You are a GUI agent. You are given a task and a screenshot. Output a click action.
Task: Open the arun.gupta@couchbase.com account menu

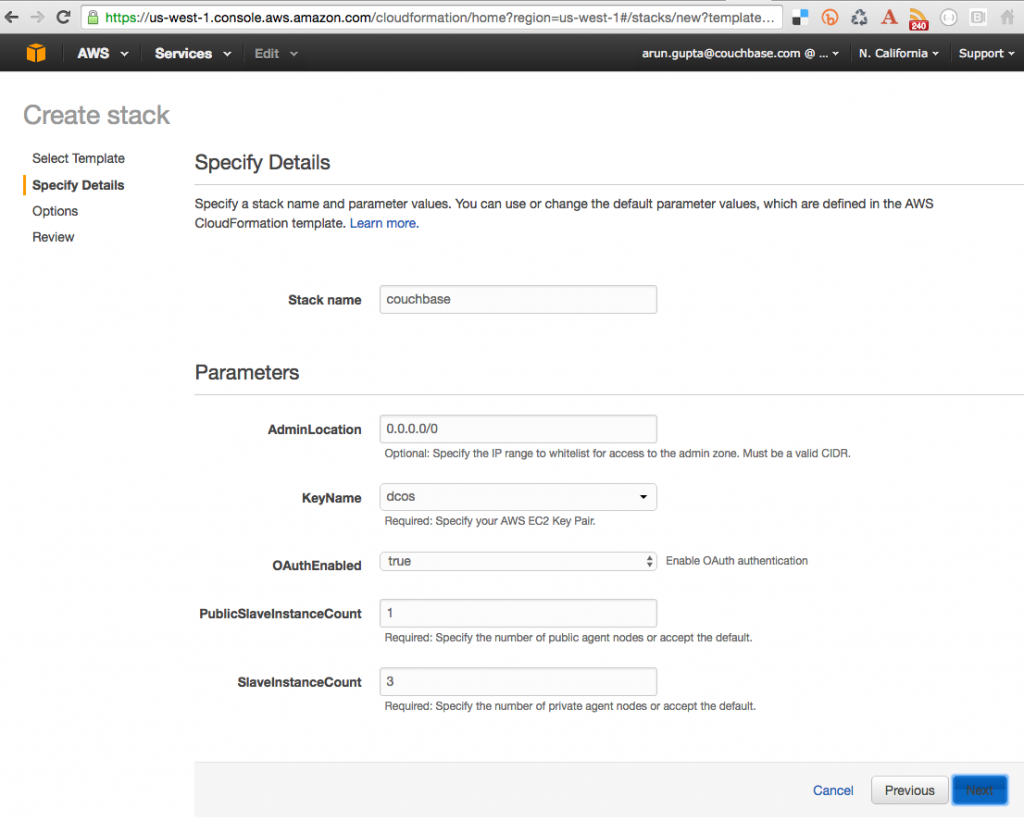pos(740,54)
